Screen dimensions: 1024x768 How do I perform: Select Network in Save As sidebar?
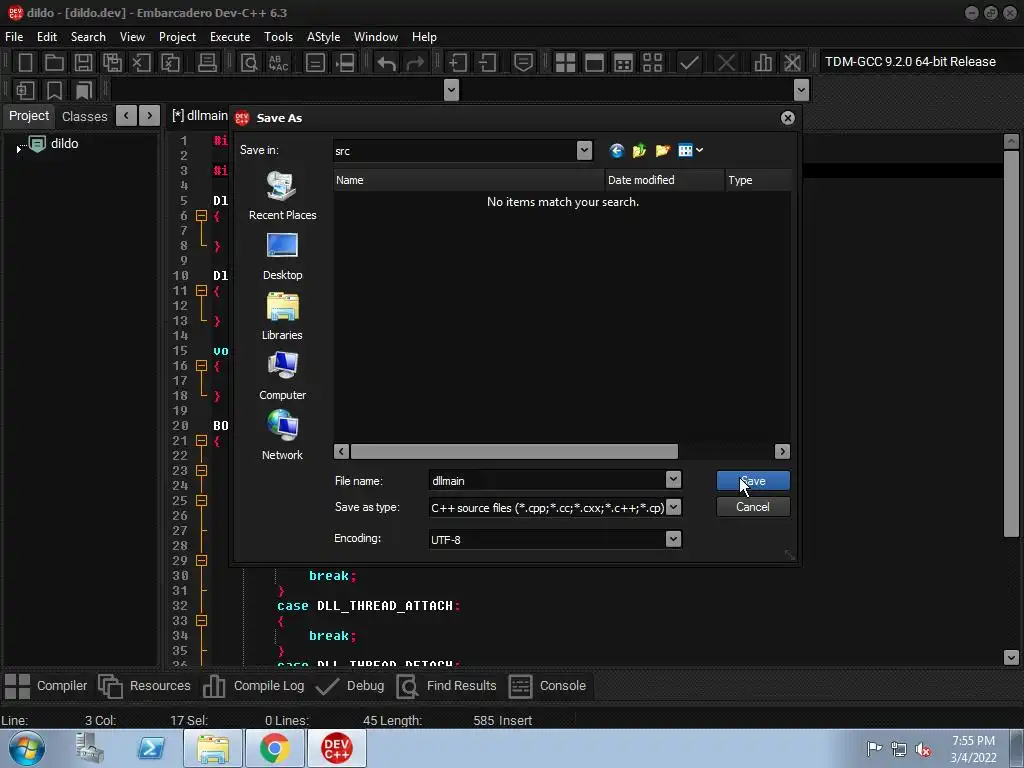[282, 436]
